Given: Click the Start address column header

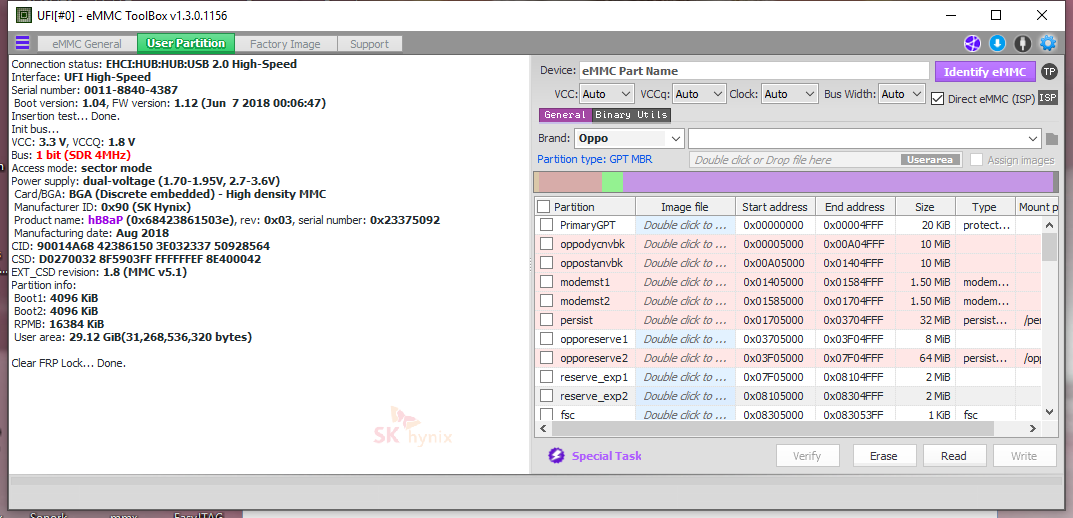Looking at the screenshot, I should pyautogui.click(x=775, y=207).
